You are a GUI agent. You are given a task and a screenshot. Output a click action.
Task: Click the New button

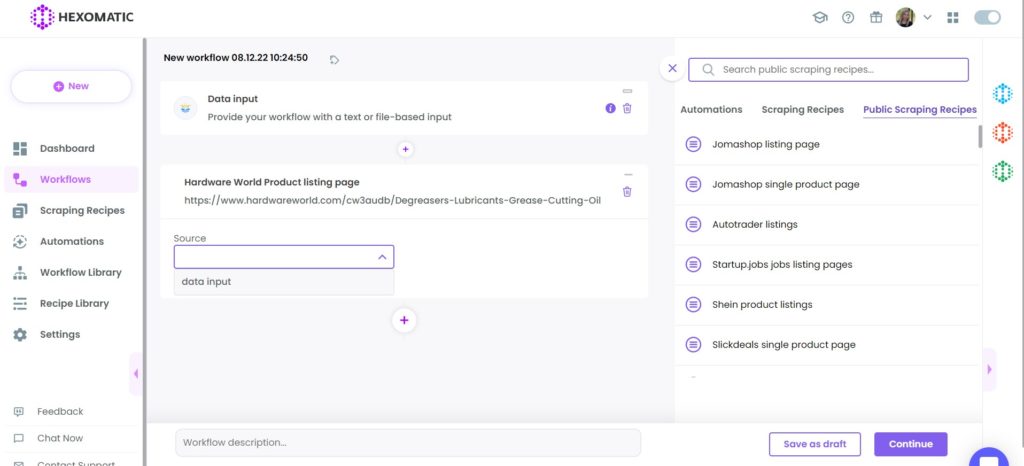click(x=71, y=86)
